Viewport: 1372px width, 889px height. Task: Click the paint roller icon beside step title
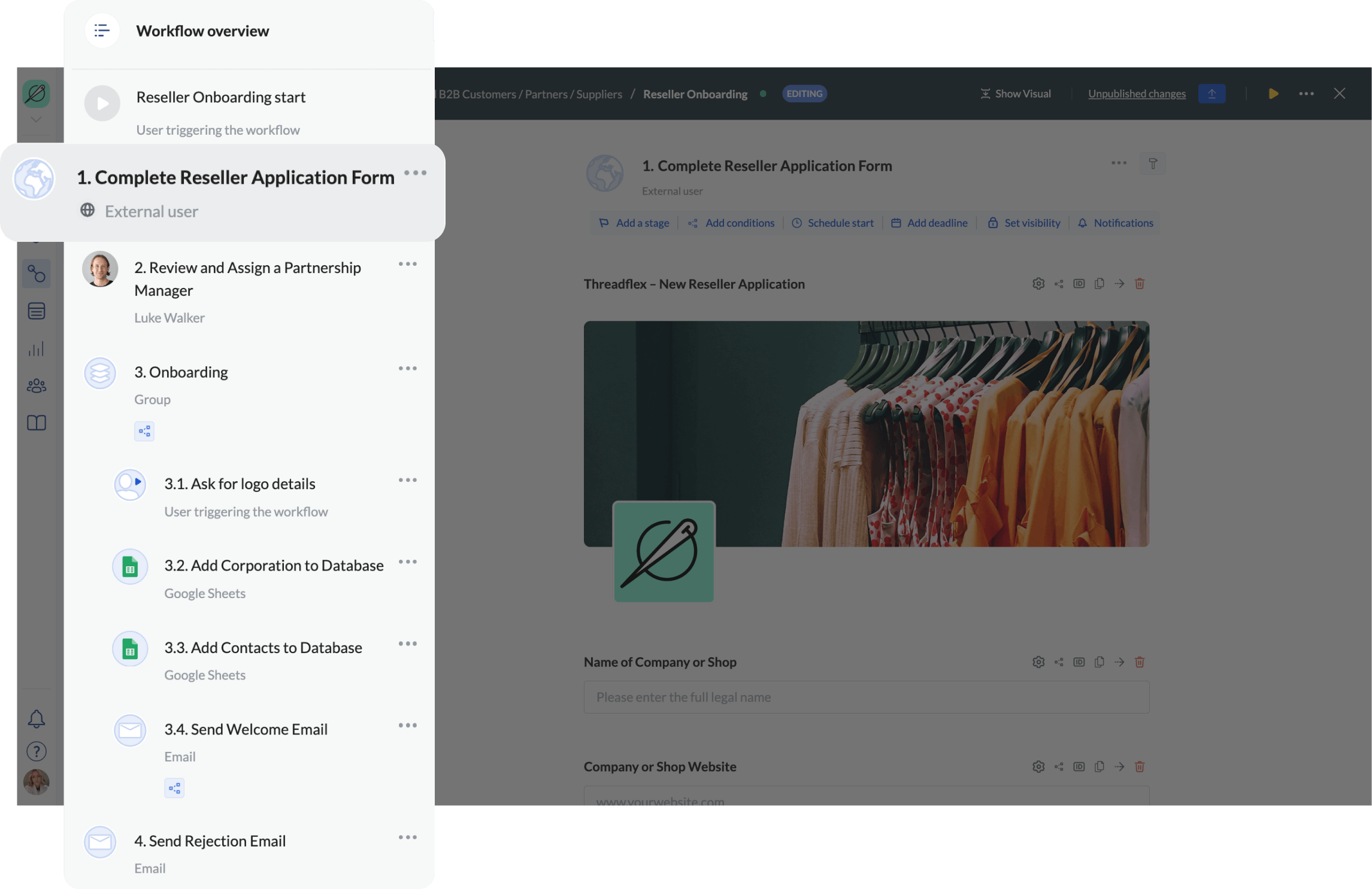[1153, 164]
